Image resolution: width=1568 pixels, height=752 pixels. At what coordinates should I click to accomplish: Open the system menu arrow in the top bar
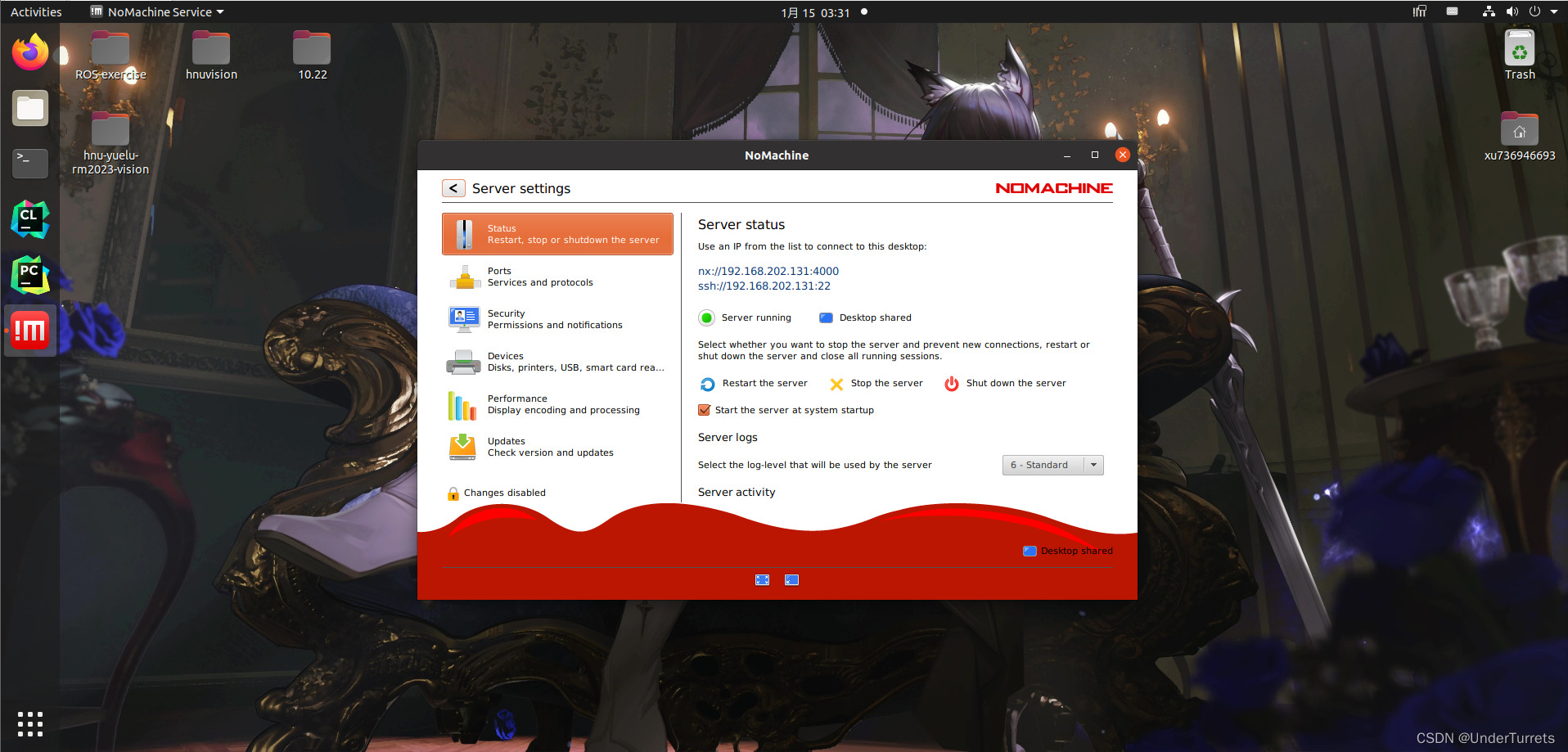[1554, 11]
